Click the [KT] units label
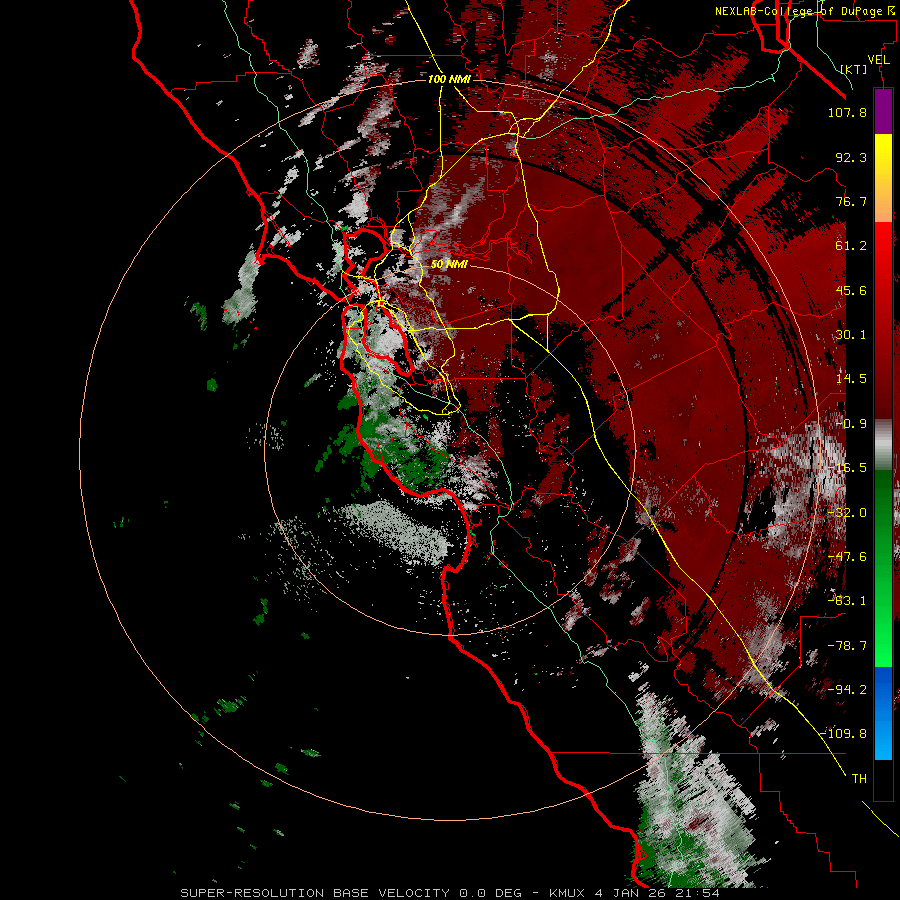This screenshot has height=900, width=900. tap(854, 69)
